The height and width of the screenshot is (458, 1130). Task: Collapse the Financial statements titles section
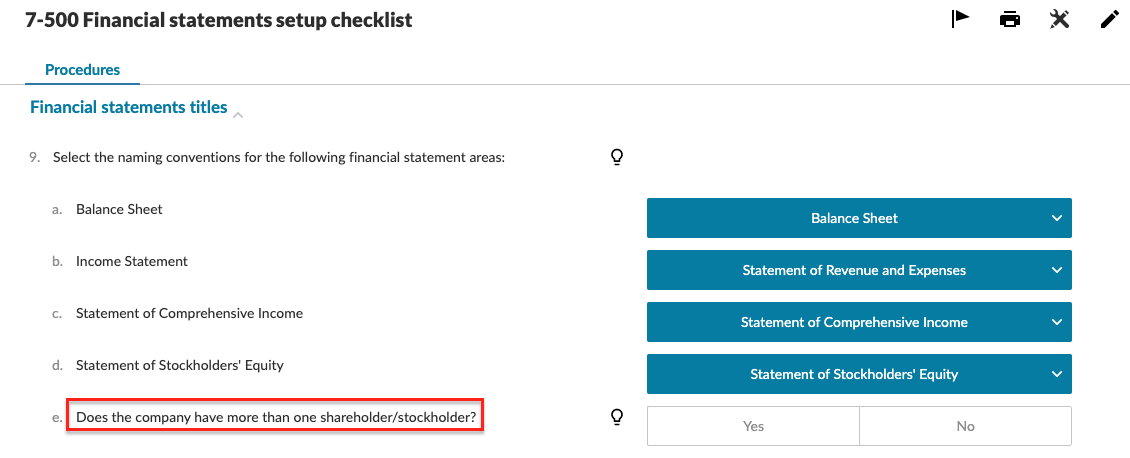[x=238, y=115]
